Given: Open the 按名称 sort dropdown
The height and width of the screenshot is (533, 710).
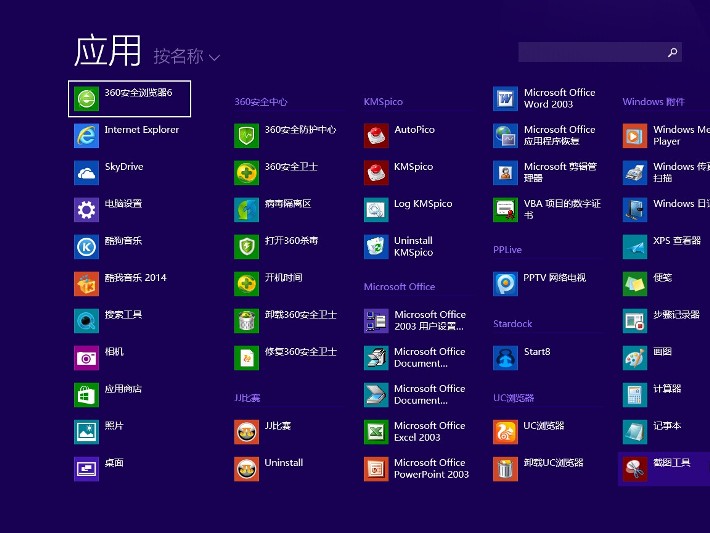Looking at the screenshot, I should tap(187, 57).
